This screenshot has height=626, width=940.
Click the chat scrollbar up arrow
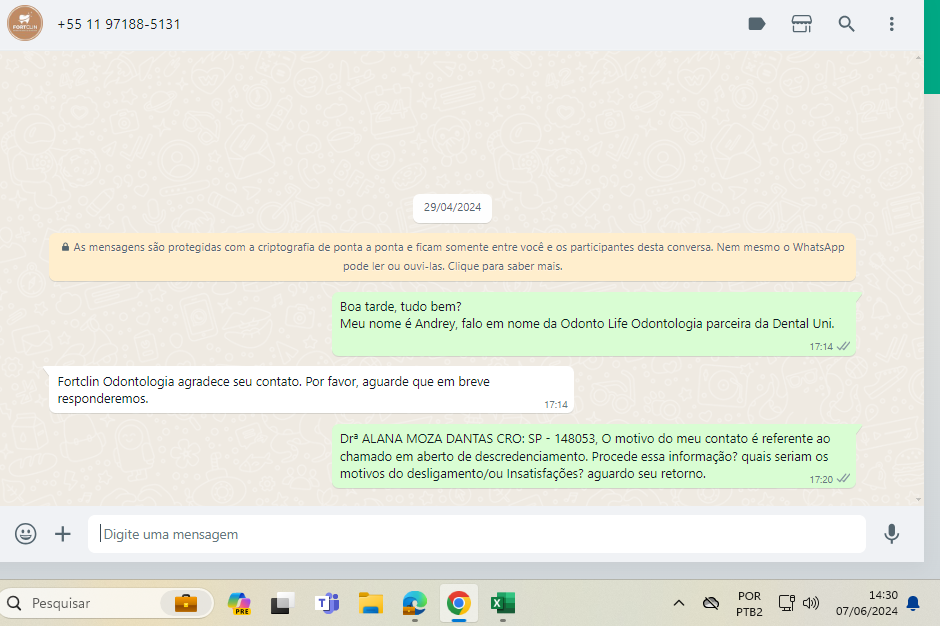(x=918, y=58)
